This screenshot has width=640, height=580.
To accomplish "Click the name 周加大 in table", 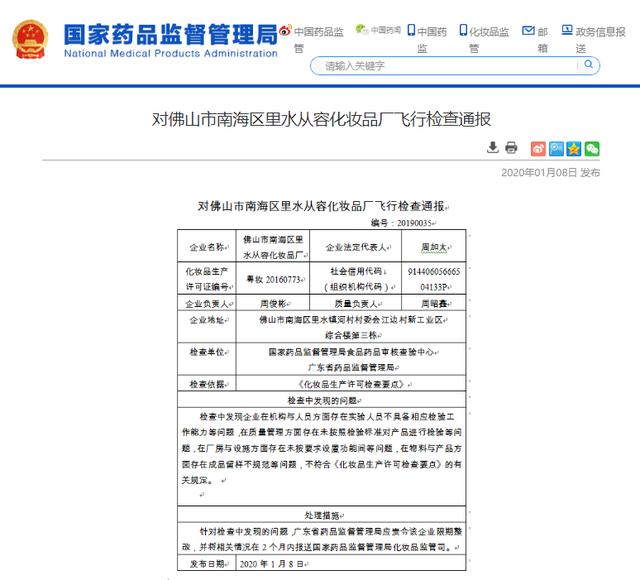I will [434, 247].
